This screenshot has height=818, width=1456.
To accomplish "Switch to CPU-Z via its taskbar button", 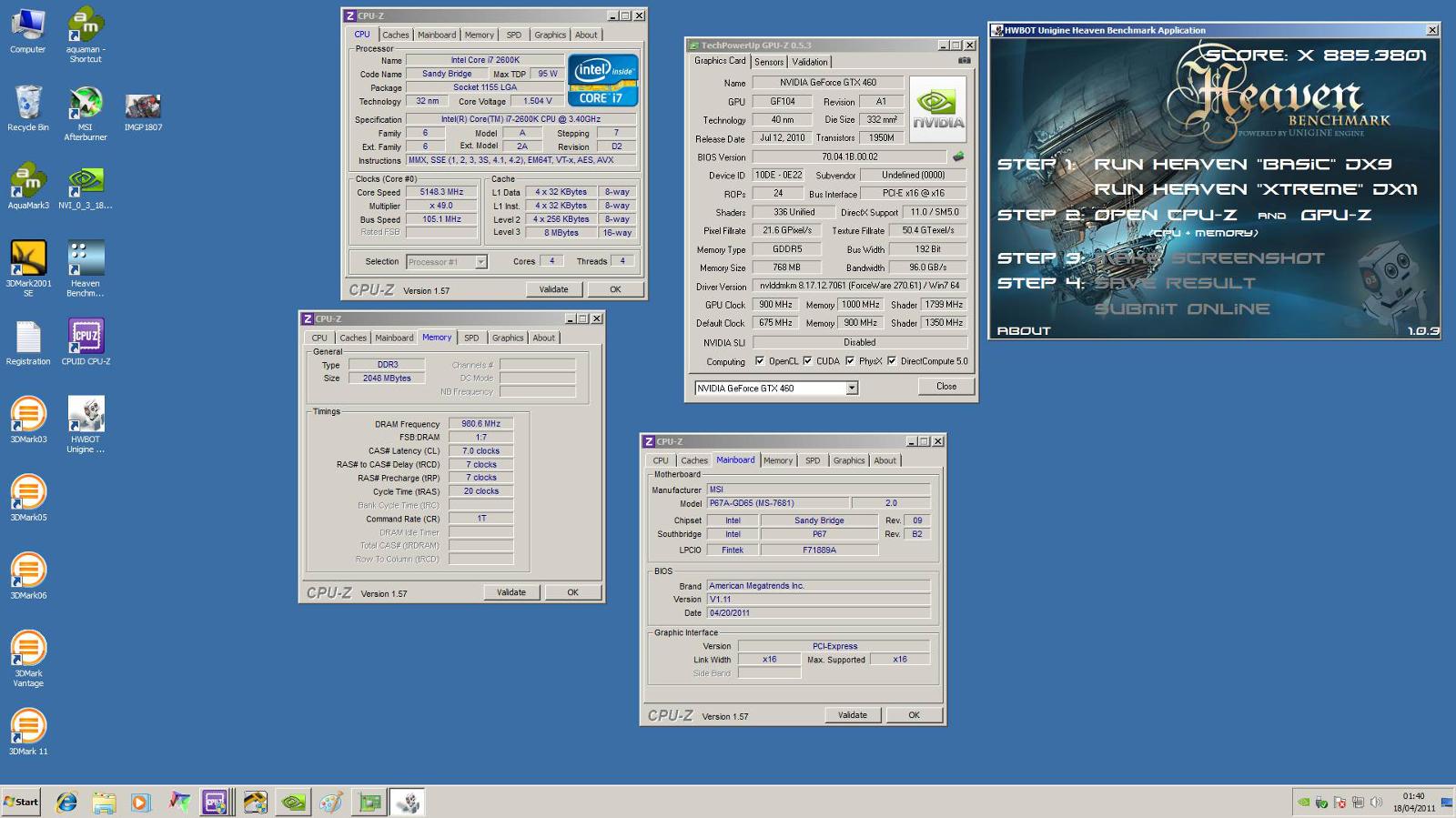I will coord(215,803).
